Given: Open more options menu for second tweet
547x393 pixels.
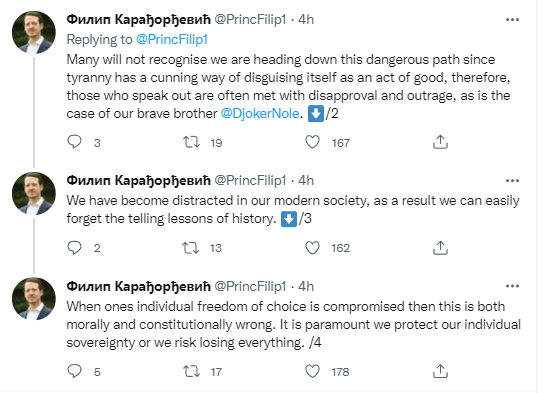Looking at the screenshot, I should click(x=512, y=181).
